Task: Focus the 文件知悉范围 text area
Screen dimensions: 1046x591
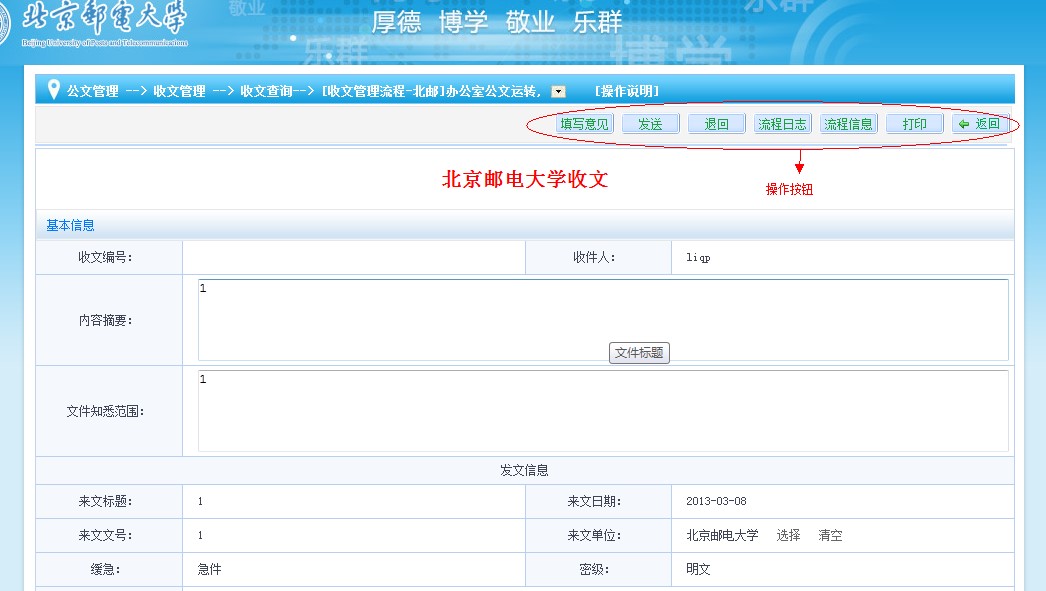Action: pos(603,411)
